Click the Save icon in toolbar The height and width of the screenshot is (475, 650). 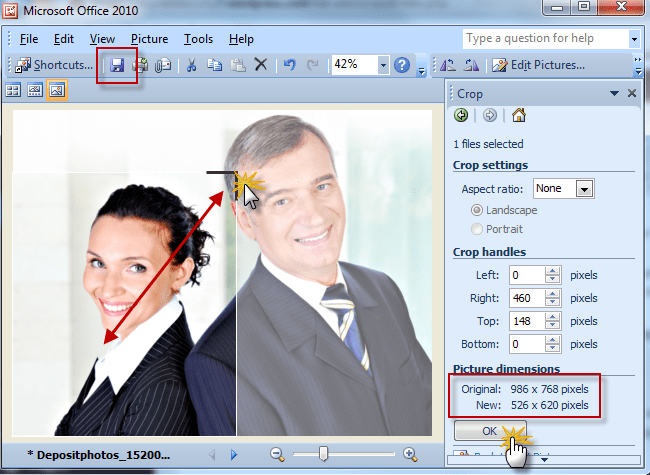click(x=117, y=65)
